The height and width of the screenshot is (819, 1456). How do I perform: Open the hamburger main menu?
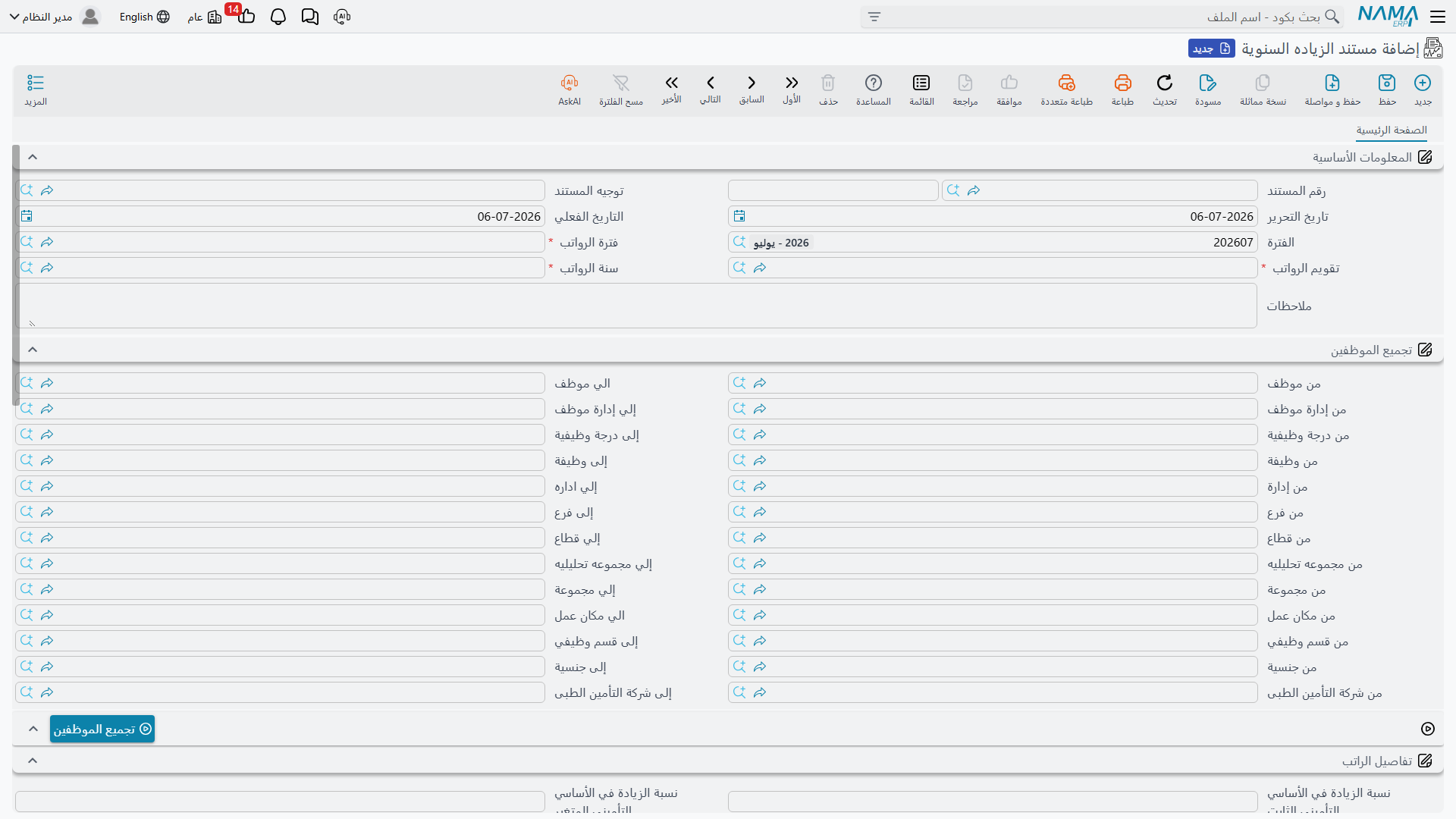point(1438,17)
